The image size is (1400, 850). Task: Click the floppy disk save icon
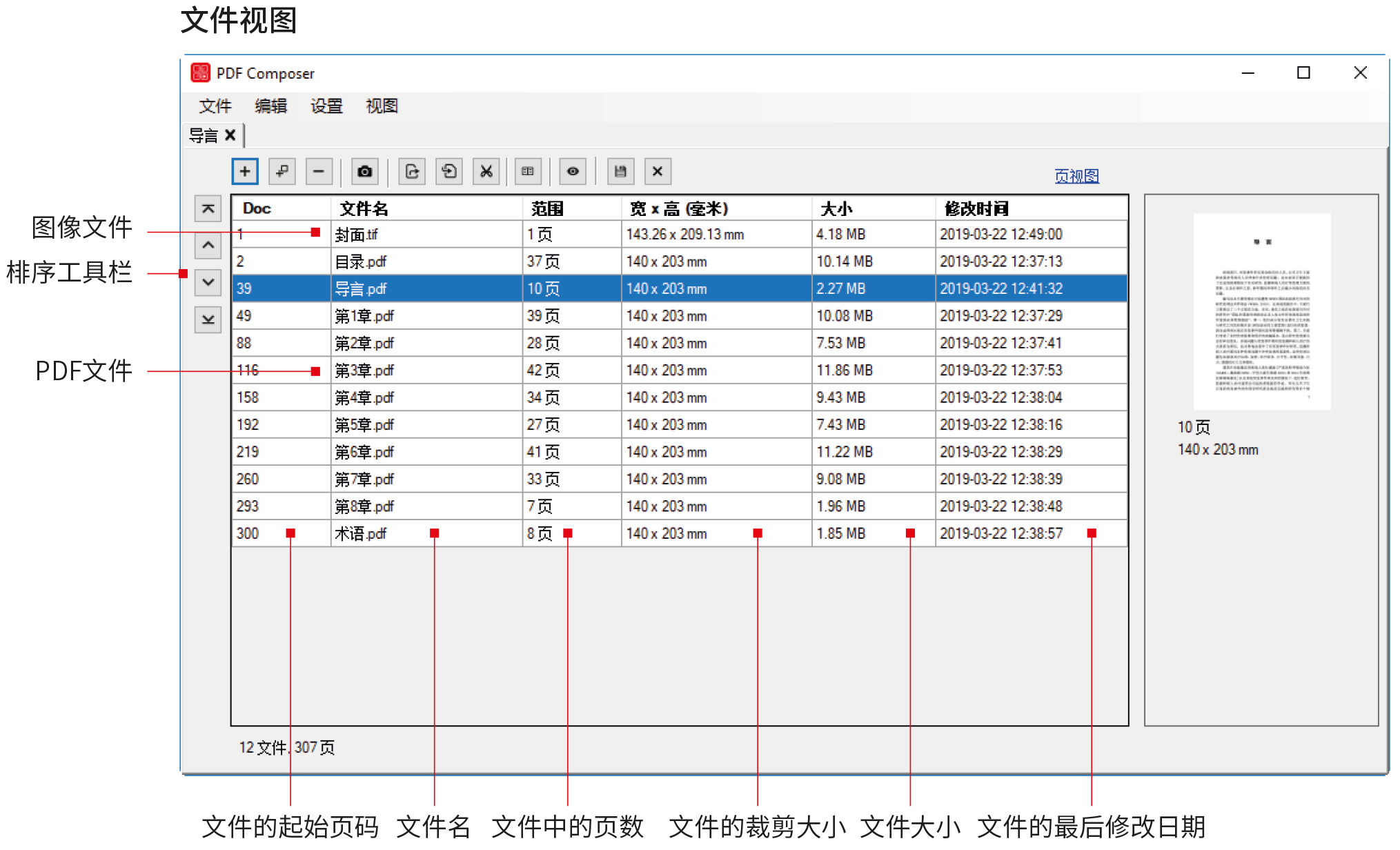[620, 171]
